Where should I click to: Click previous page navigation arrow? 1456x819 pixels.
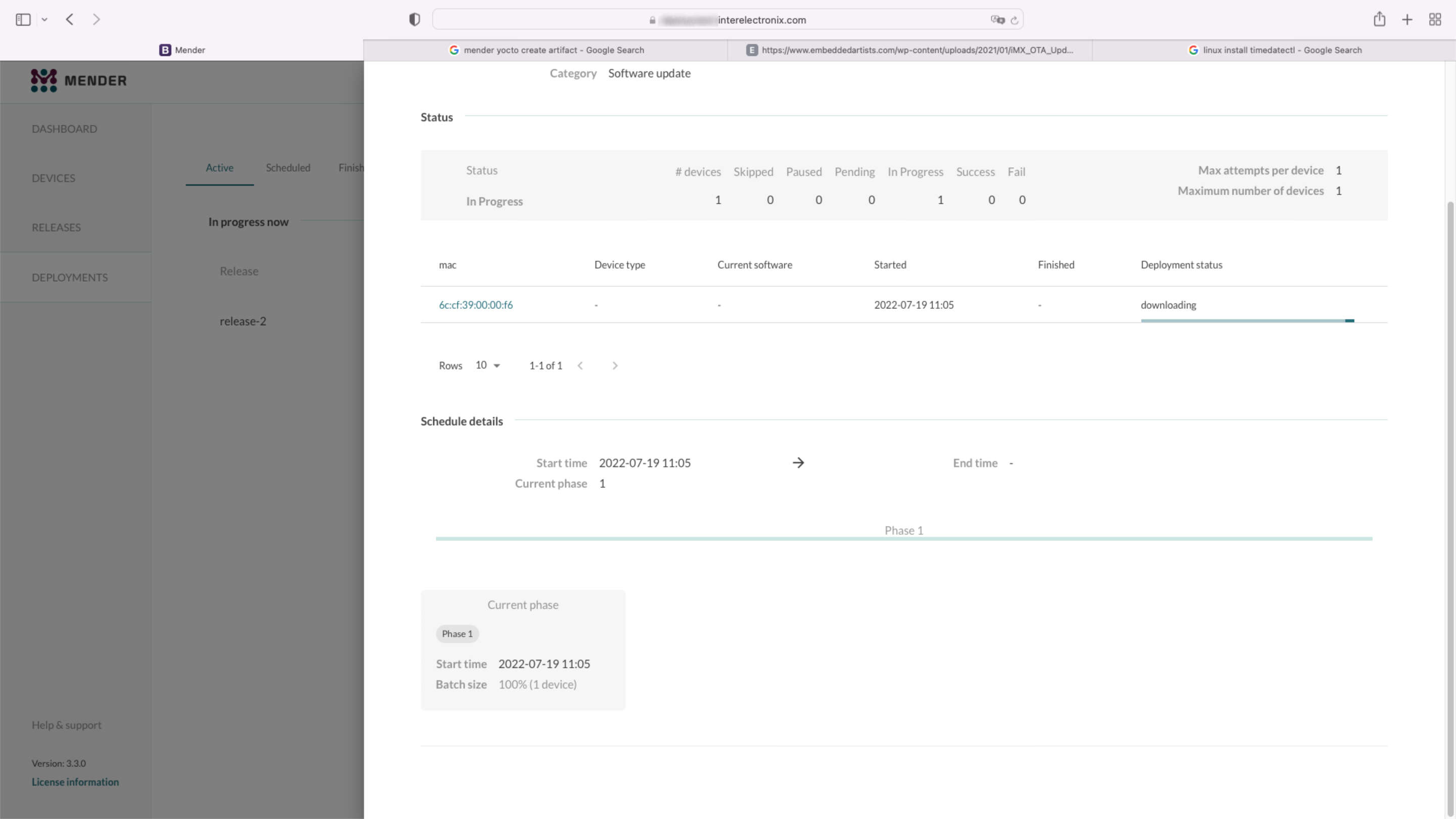[x=581, y=365]
